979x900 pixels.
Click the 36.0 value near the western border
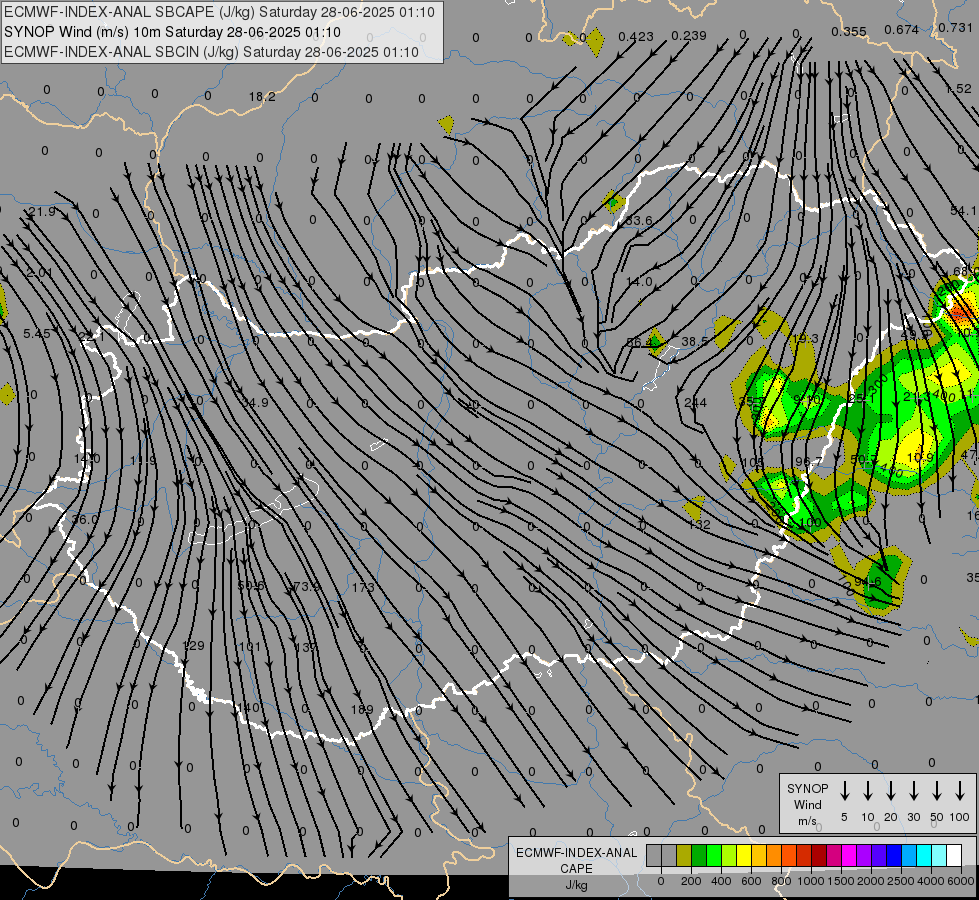pos(84,519)
